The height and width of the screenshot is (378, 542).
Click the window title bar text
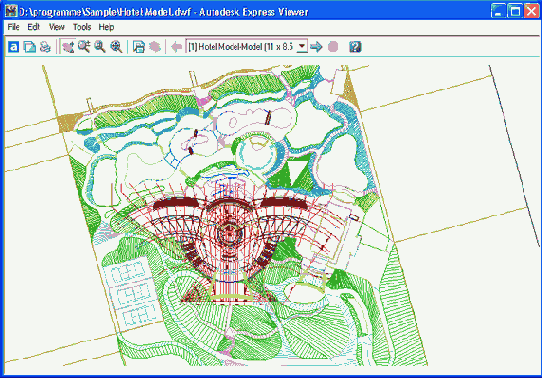[163, 12]
